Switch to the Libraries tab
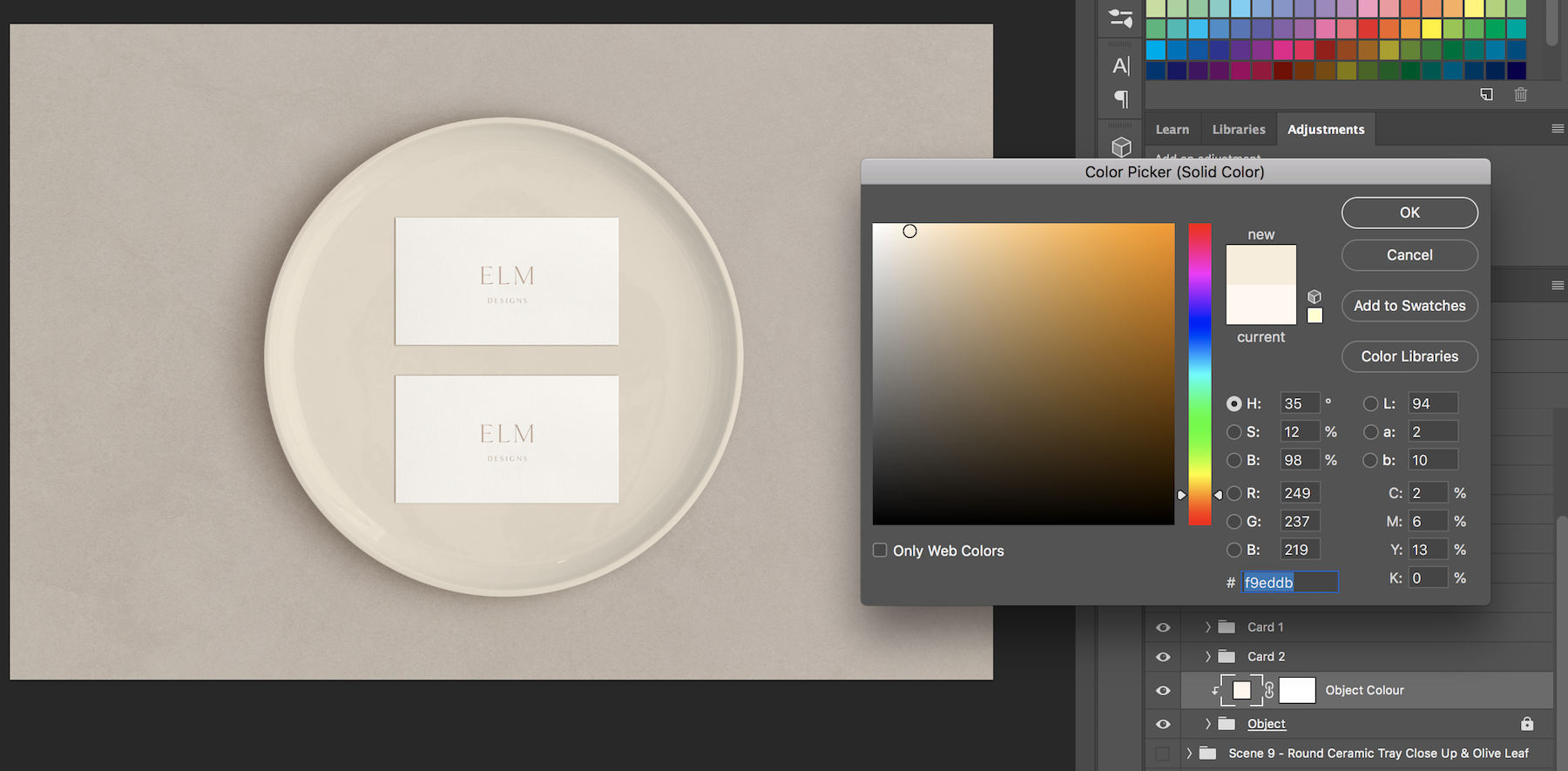Viewport: 1568px width, 771px height. (x=1238, y=129)
